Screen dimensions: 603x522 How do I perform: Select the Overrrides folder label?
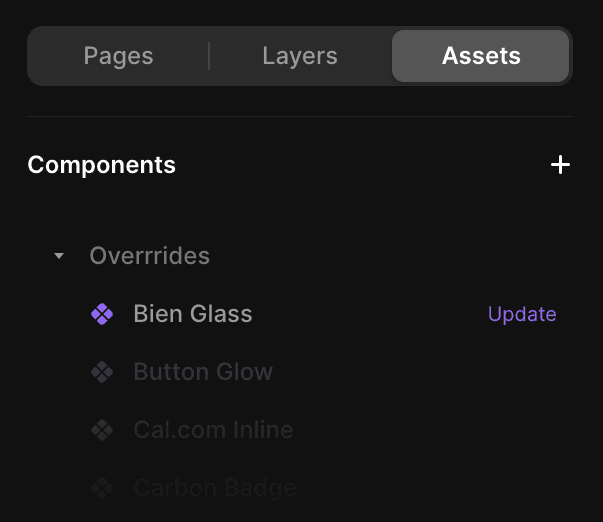point(149,256)
